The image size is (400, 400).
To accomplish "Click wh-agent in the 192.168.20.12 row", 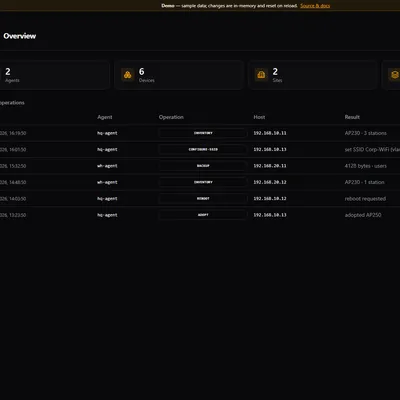I will [107, 182].
